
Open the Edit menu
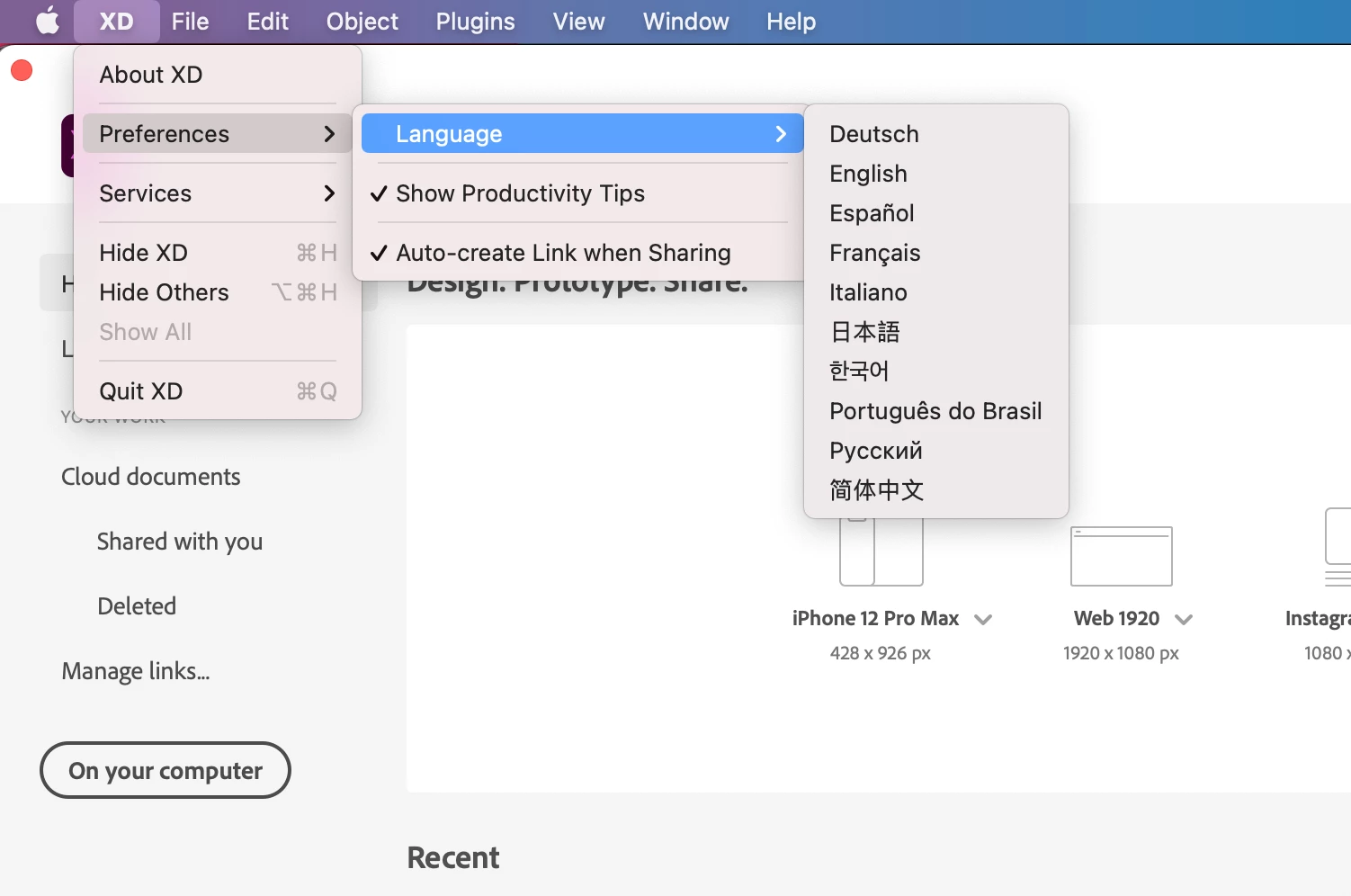pos(268,21)
